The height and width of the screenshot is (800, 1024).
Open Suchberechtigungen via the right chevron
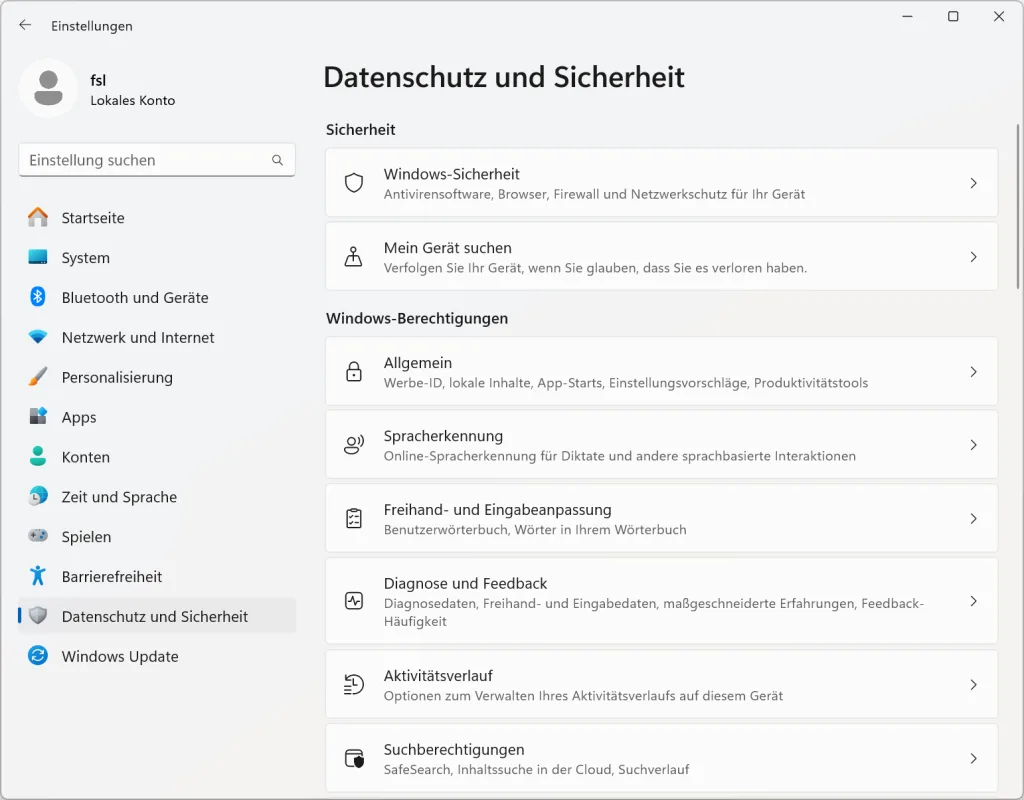(973, 759)
